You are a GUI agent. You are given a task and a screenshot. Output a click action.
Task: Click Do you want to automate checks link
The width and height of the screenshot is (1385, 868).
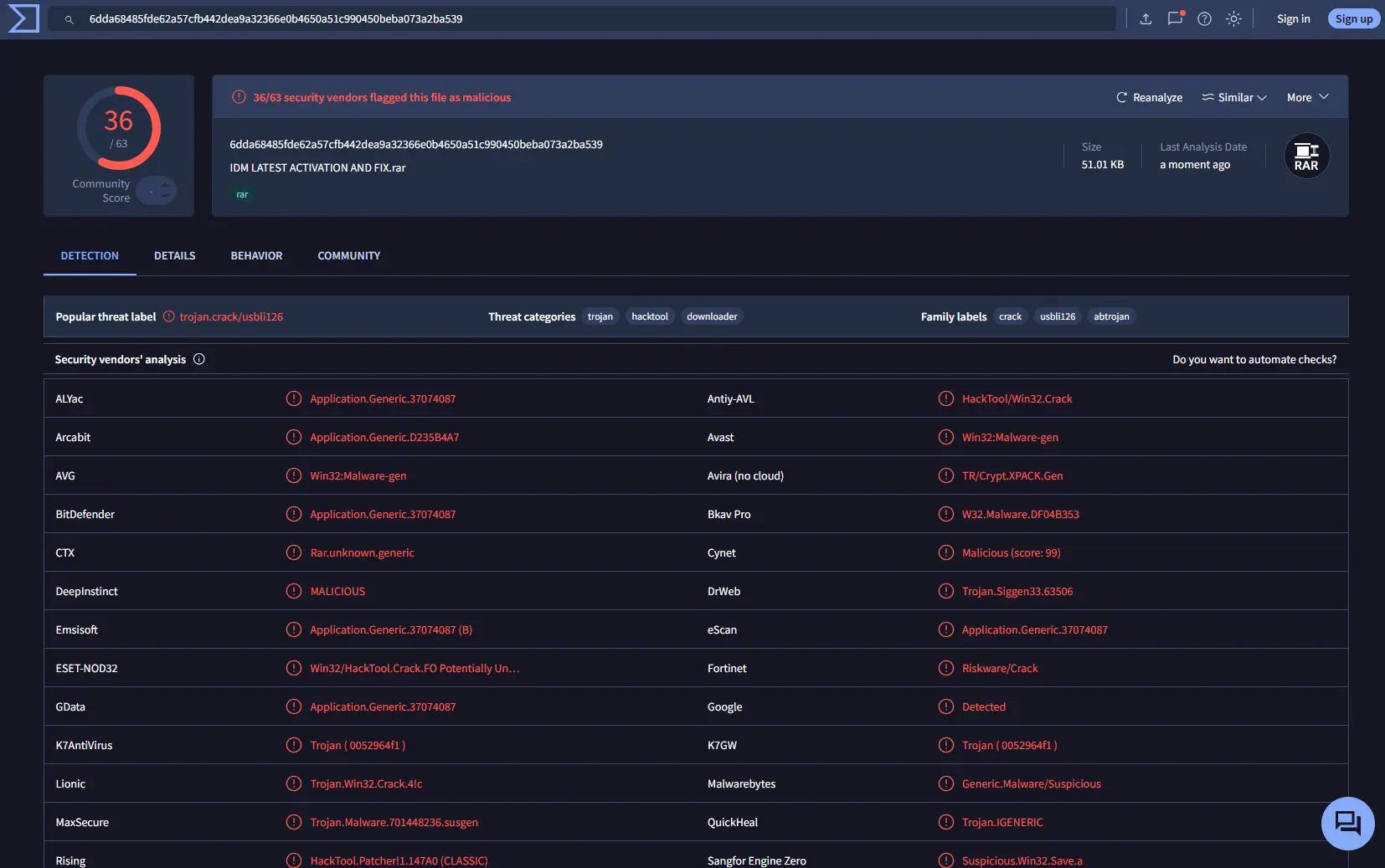point(1254,359)
